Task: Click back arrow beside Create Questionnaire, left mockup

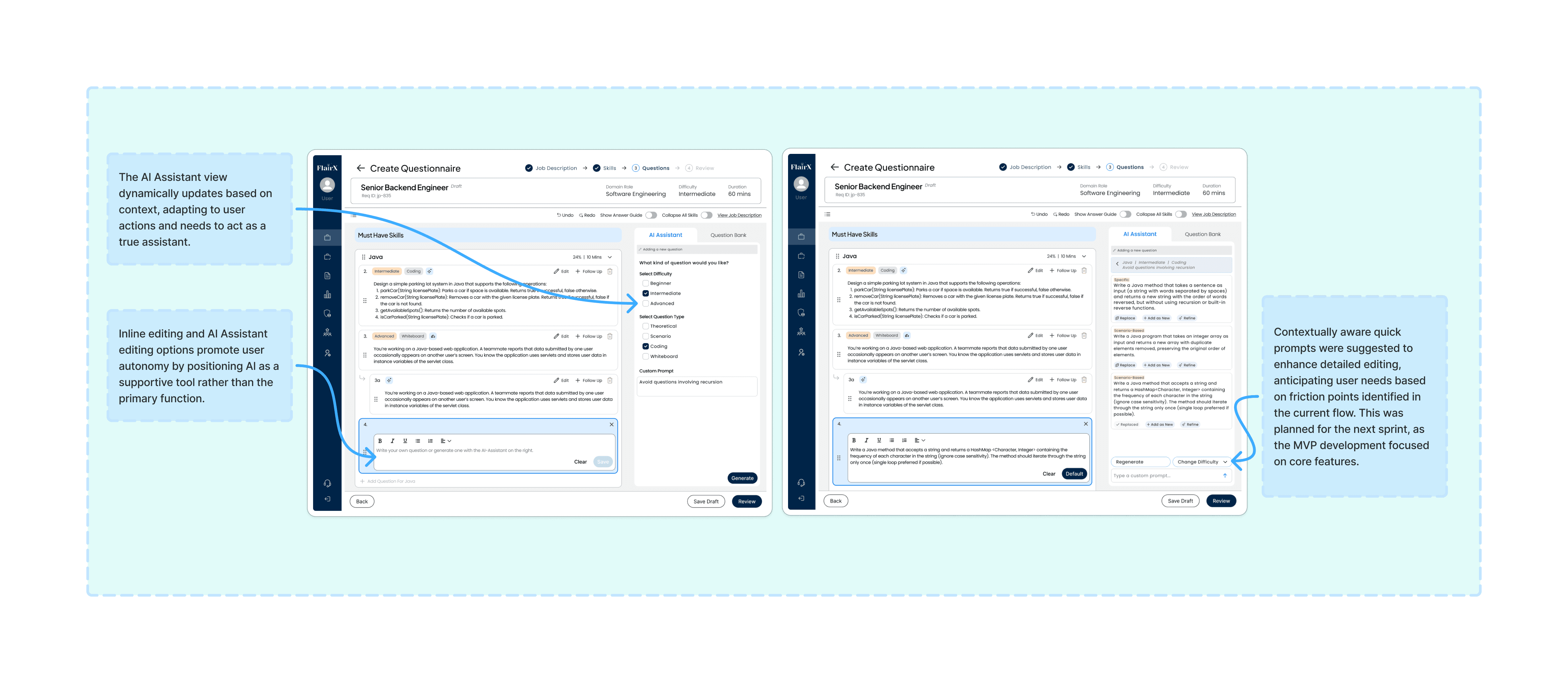Action: 361,168
